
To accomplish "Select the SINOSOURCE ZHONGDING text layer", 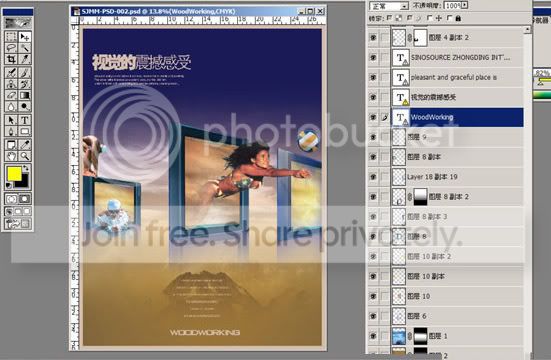I will [458, 57].
